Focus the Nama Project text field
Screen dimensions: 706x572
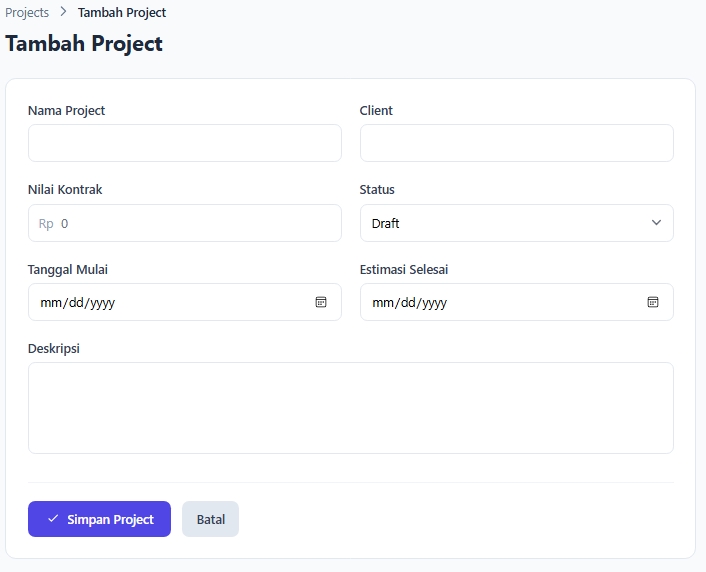click(x=185, y=143)
